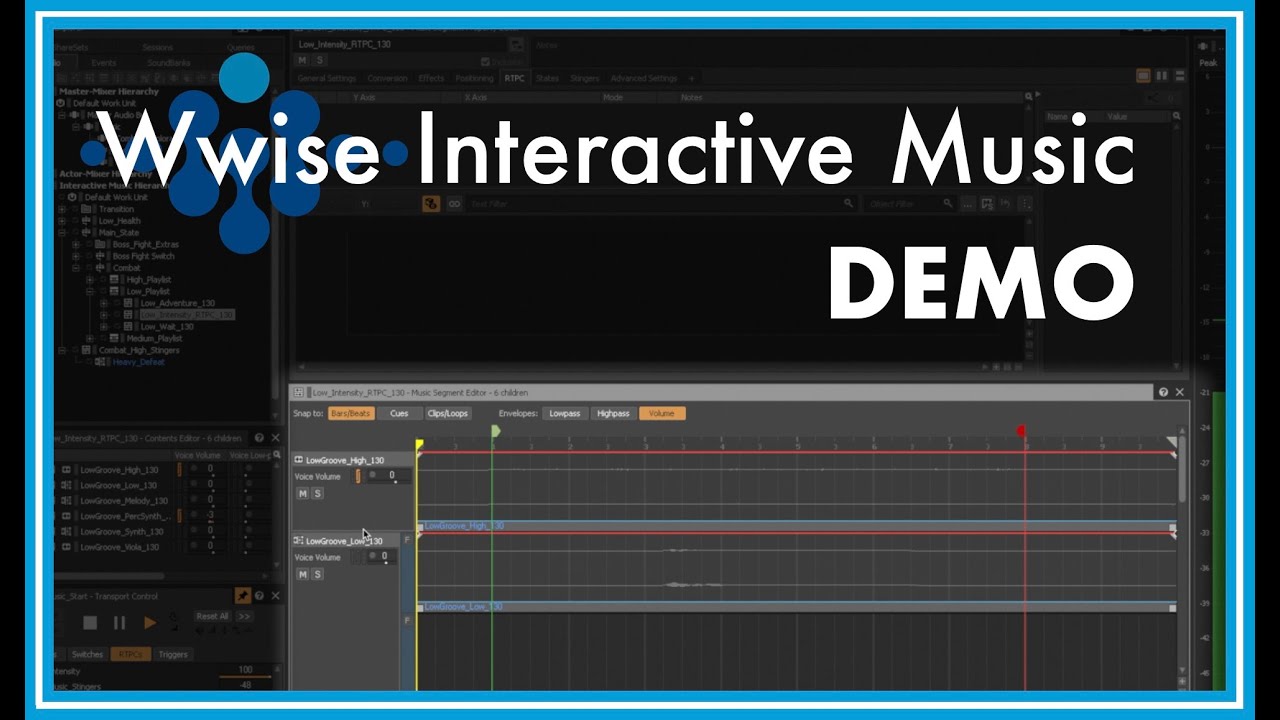
Task: Toggle Clips/Loops snap option
Action: [447, 413]
